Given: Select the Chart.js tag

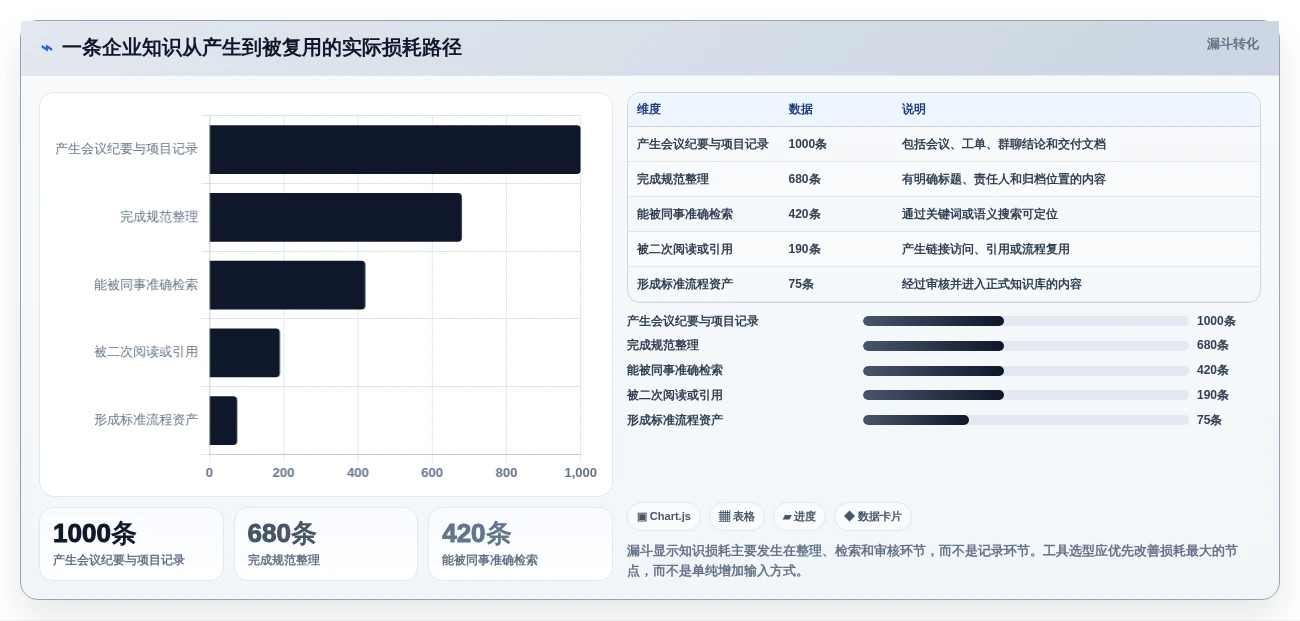Looking at the screenshot, I should pos(664,516).
